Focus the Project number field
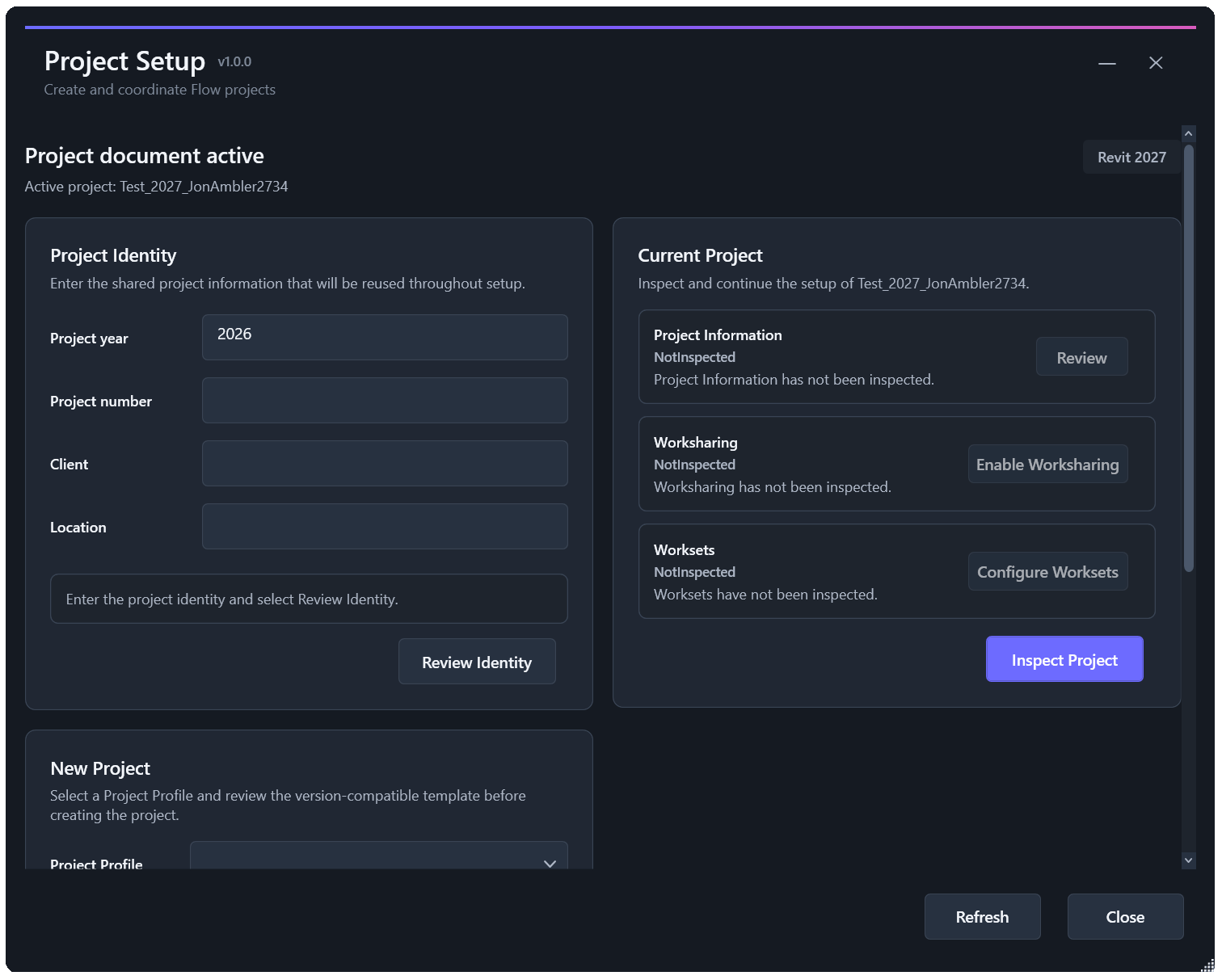Screen dimensions: 1222x980 (x=385, y=400)
